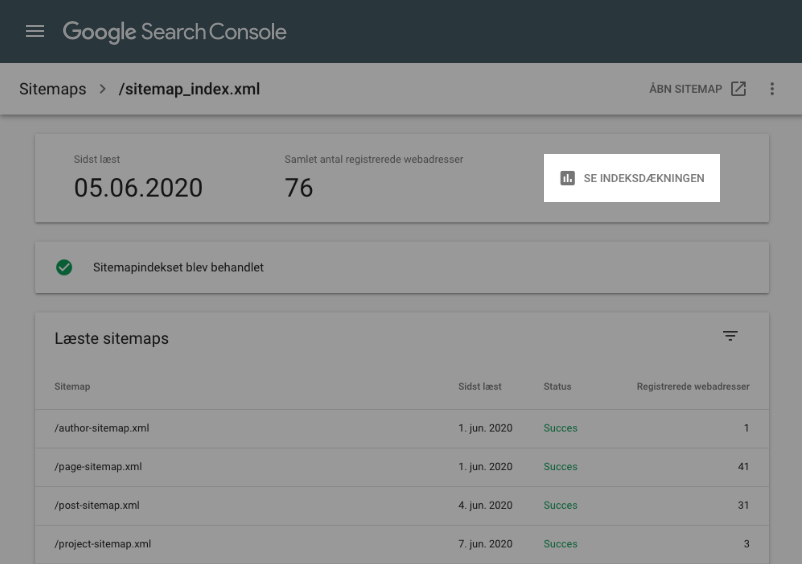Screen dimensions: 802x564
Task: Sort by the Sitemap column header
Action: click(x=72, y=387)
